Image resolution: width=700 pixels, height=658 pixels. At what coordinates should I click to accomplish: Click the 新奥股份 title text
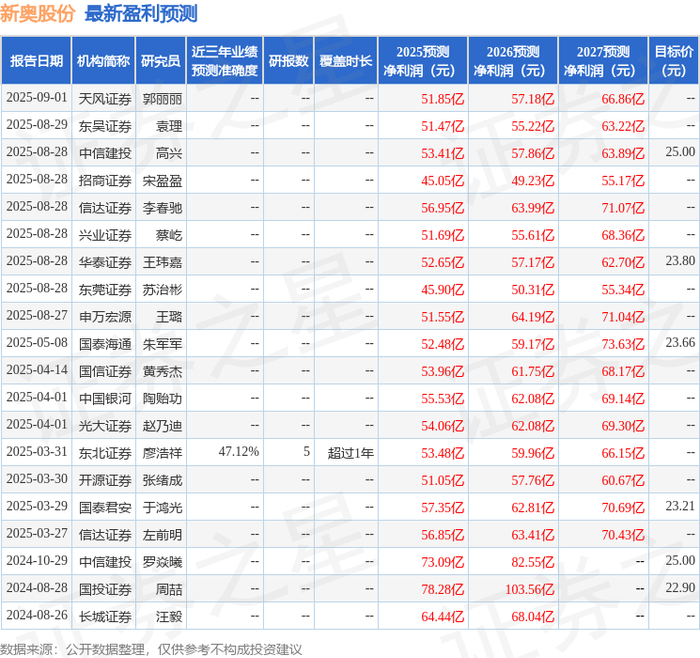(38, 13)
